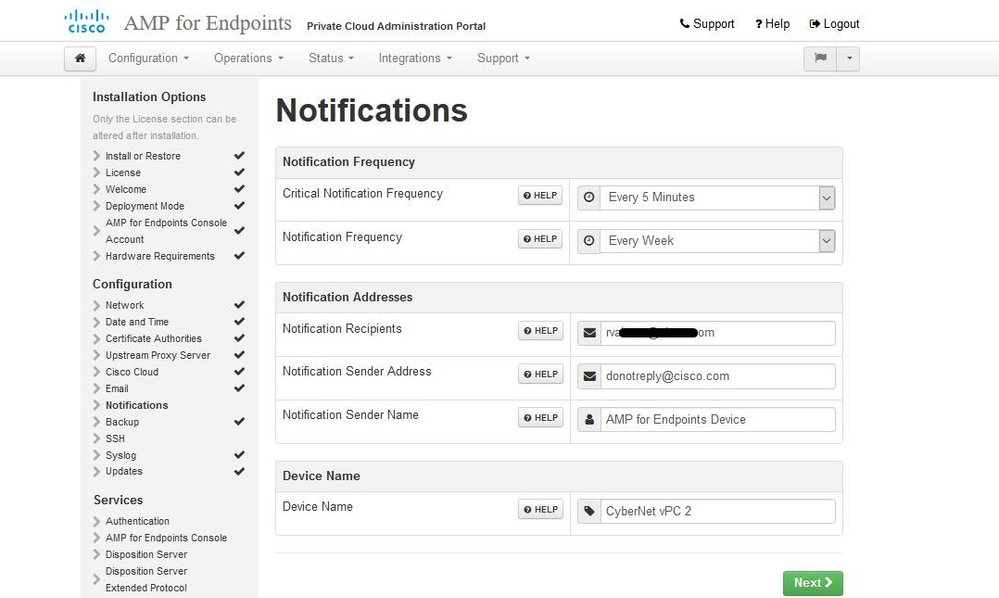Click HELP for Notification Sender Name

point(540,418)
